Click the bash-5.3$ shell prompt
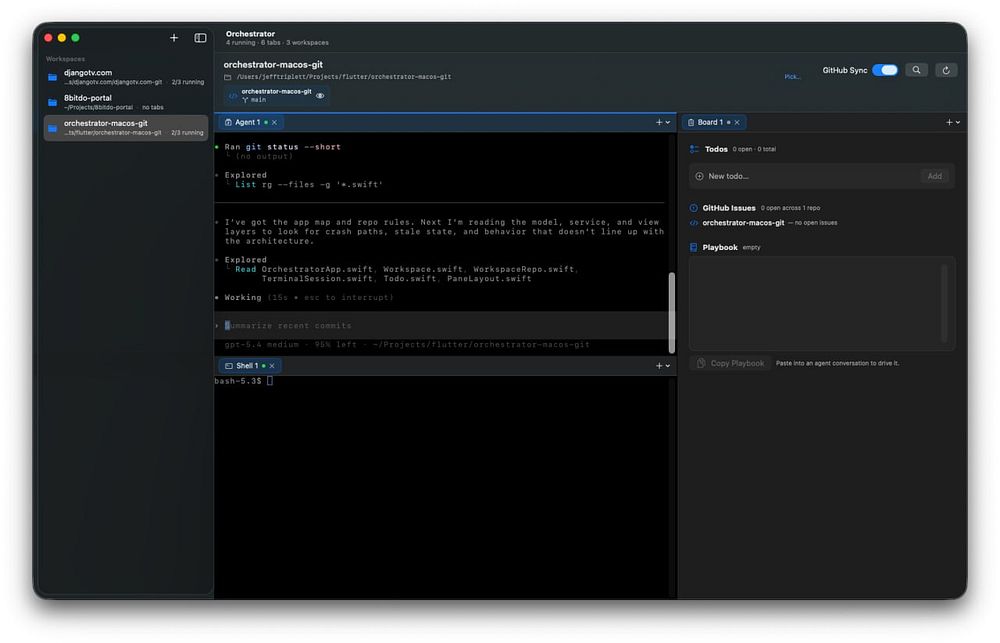The height and width of the screenshot is (643, 1000). coord(238,381)
